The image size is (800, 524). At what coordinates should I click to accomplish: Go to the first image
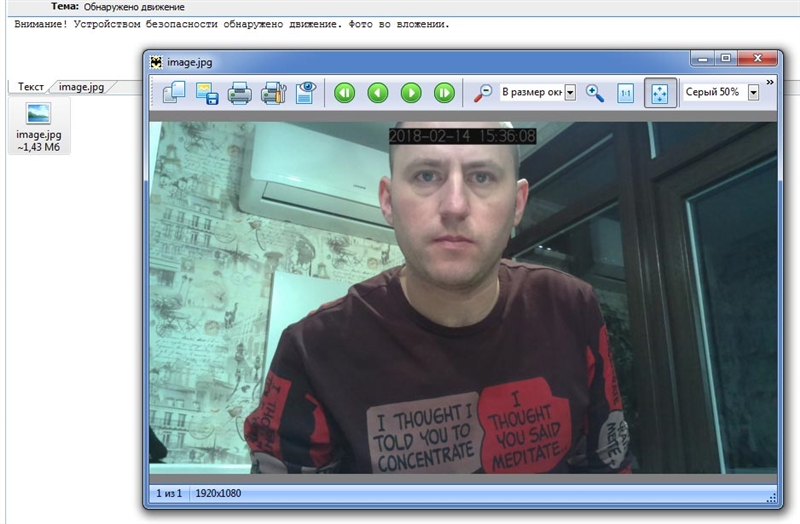[x=345, y=93]
